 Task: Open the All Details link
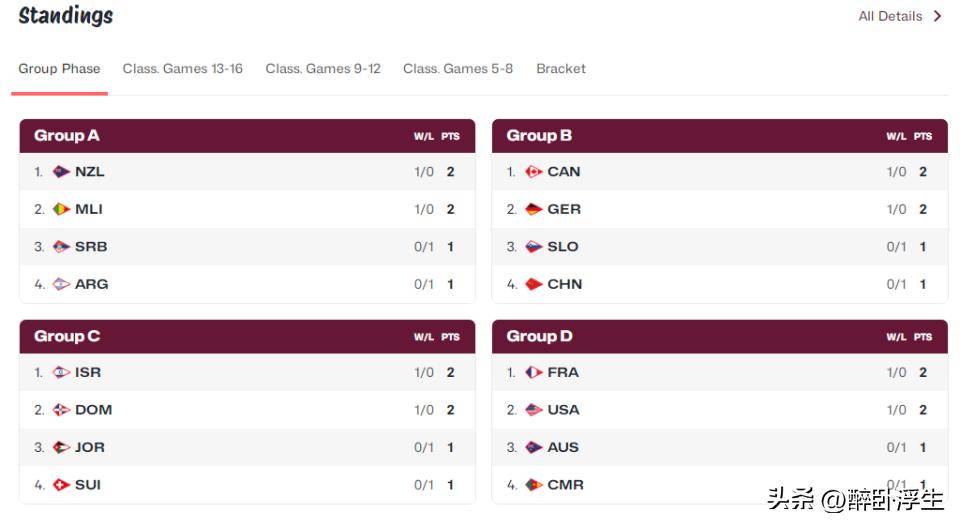[889, 16]
